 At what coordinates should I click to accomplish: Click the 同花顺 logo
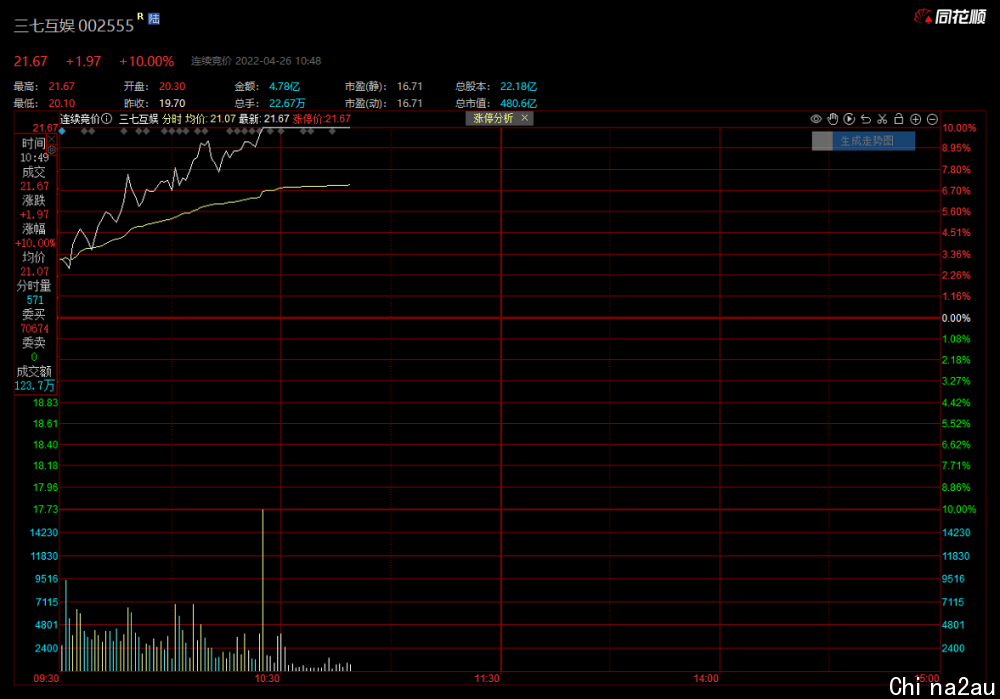(950, 17)
